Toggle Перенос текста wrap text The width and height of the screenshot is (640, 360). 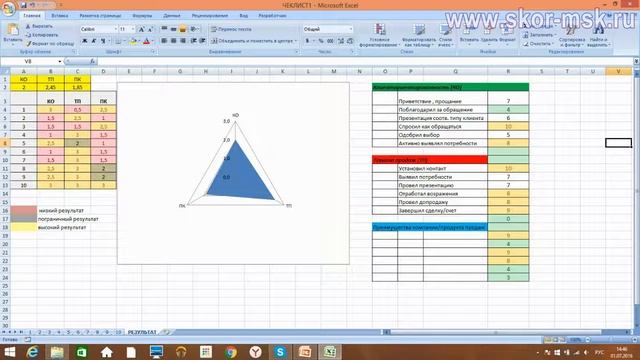(231, 29)
